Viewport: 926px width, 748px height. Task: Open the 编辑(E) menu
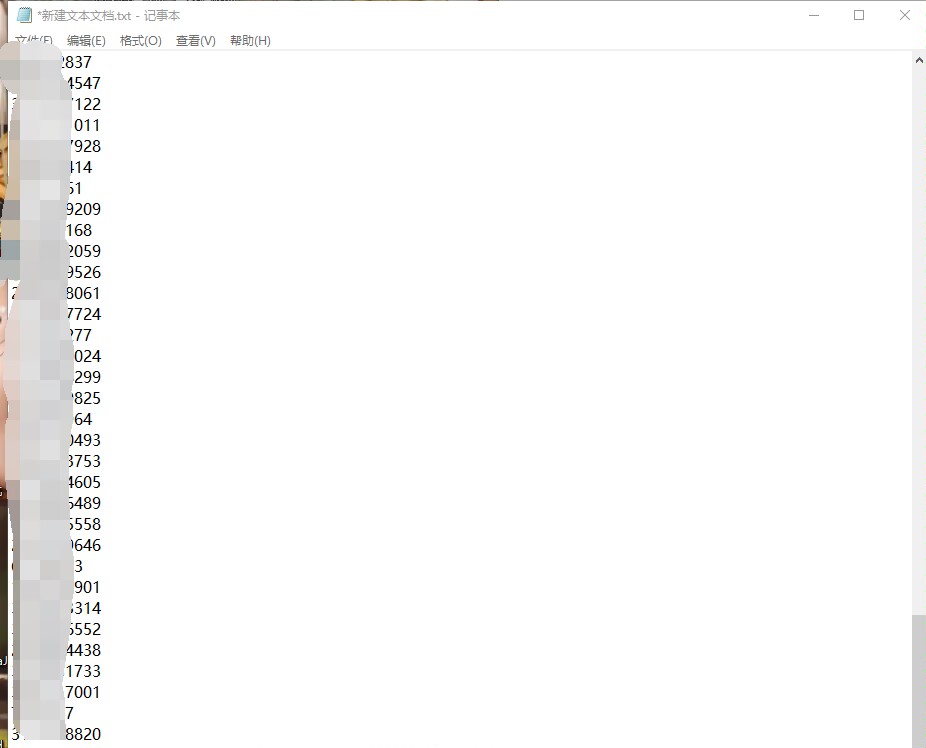pyautogui.click(x=86, y=41)
